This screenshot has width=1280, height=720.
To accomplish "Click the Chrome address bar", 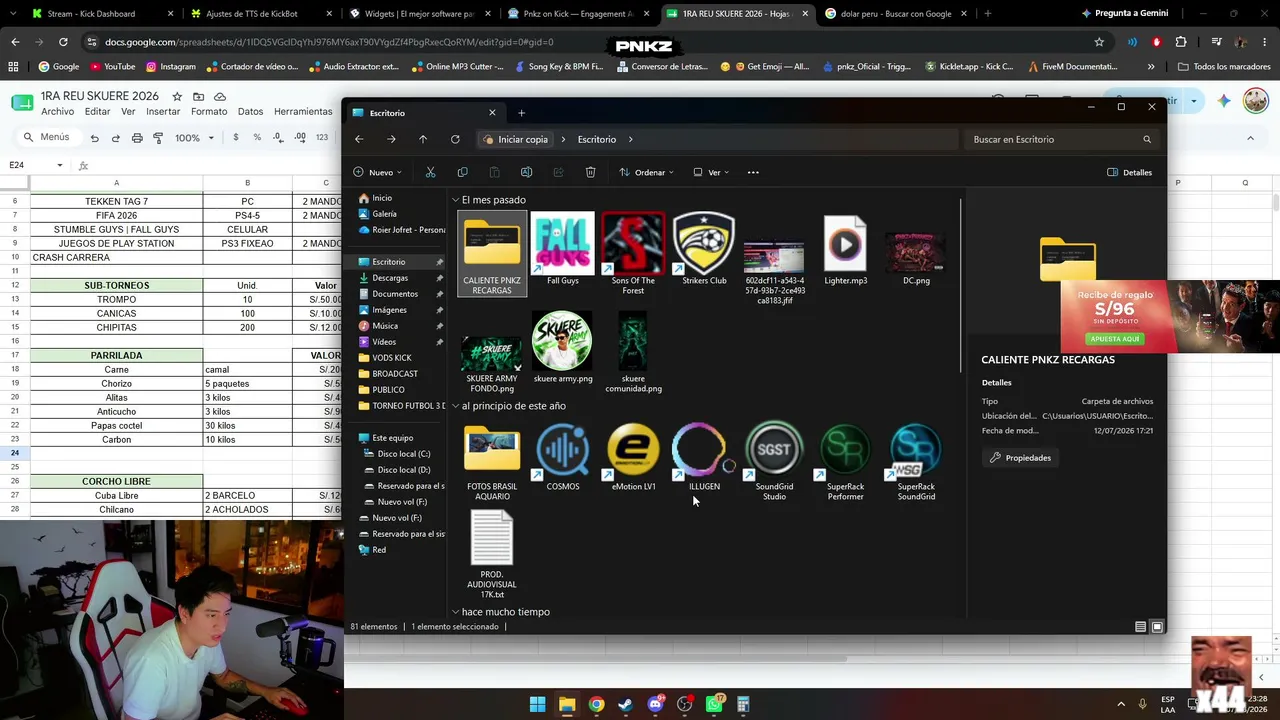I will [590, 42].
